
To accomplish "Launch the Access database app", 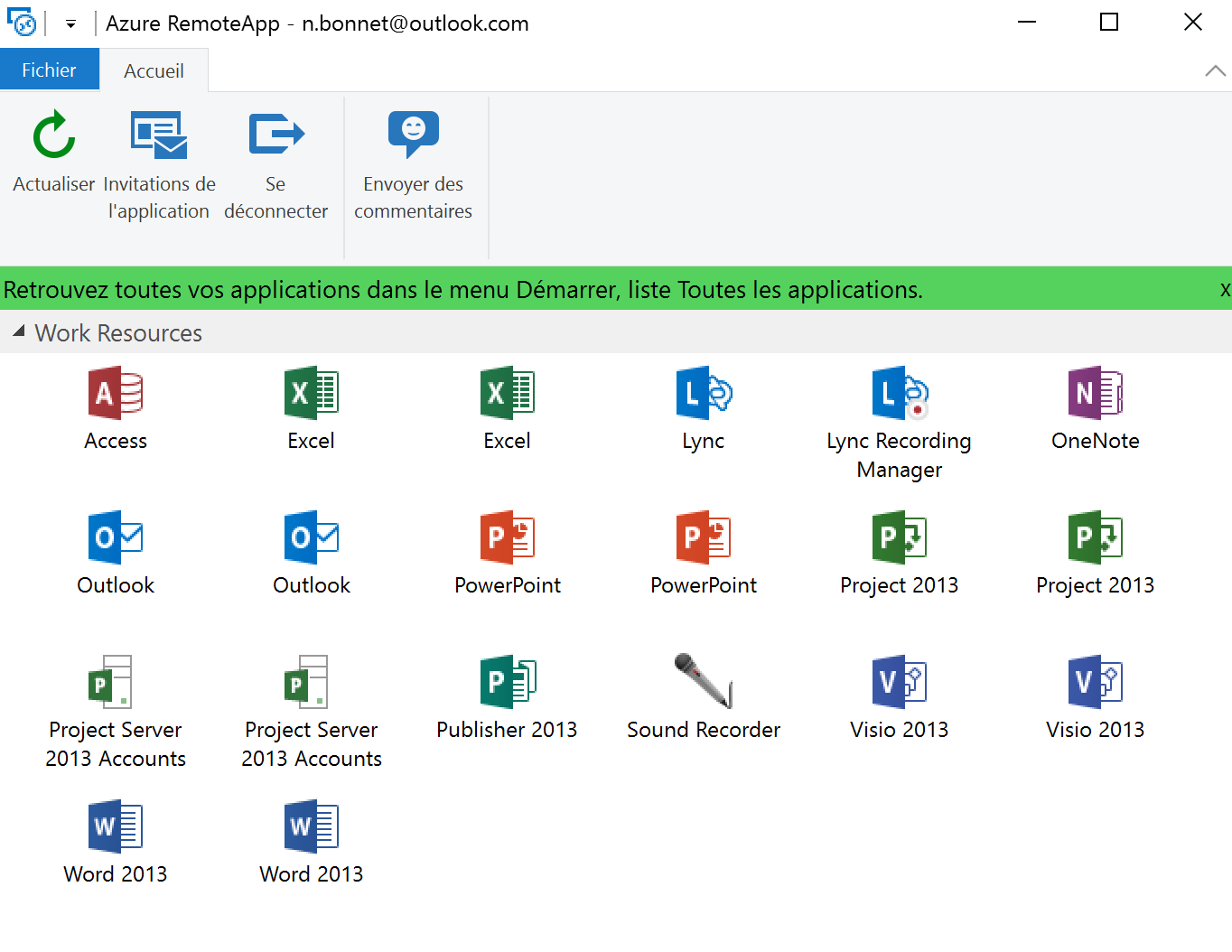I will tap(115, 394).
